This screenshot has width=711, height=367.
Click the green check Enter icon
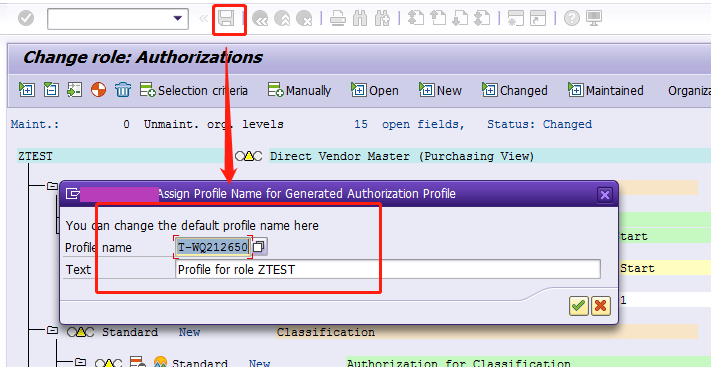click(x=26, y=19)
